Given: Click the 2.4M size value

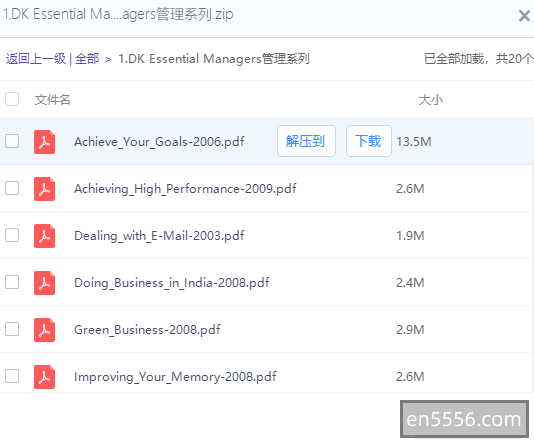Looking at the screenshot, I should pos(410,283).
